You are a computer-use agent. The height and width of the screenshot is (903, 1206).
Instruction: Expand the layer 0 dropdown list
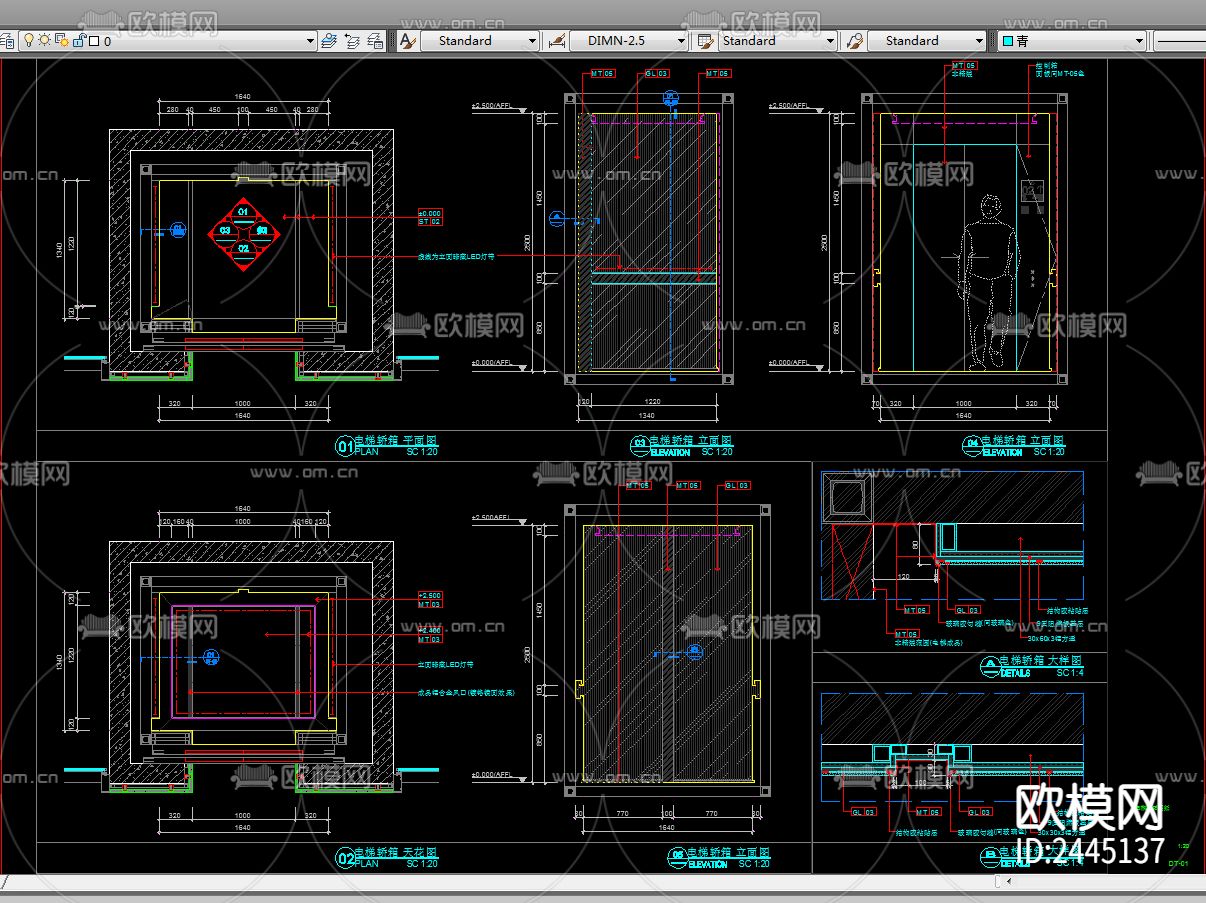coord(310,41)
